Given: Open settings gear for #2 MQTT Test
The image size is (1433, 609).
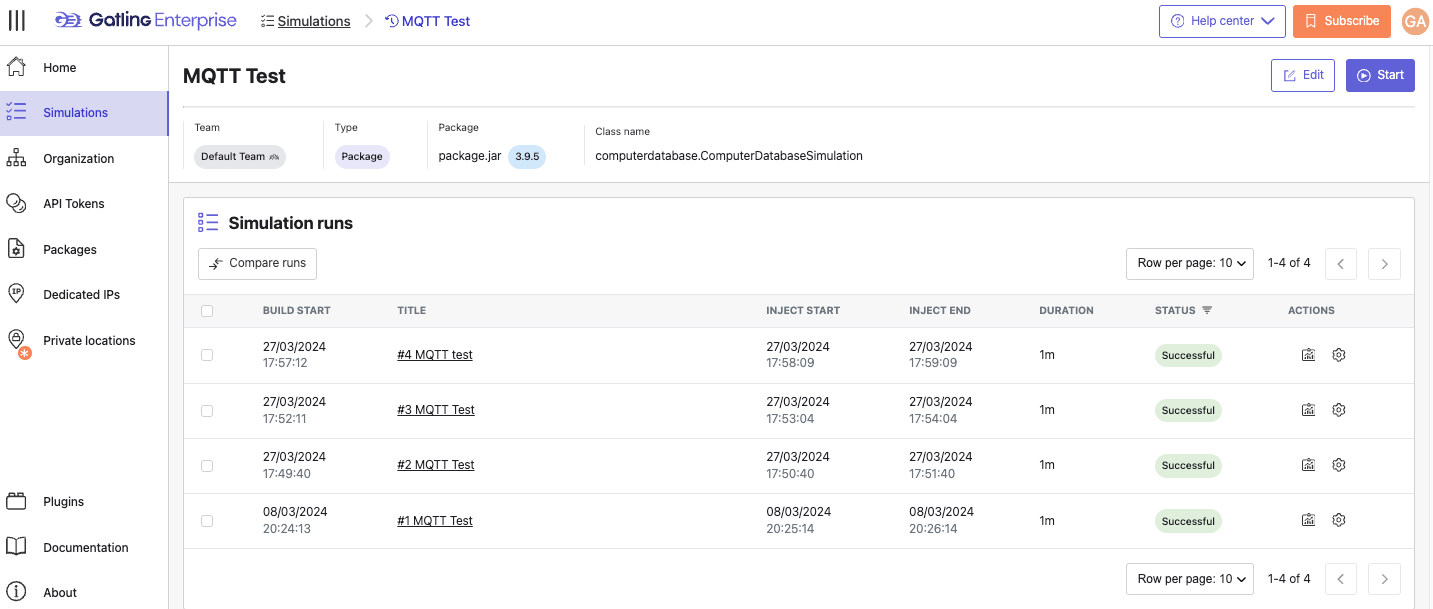Looking at the screenshot, I should 1339,465.
